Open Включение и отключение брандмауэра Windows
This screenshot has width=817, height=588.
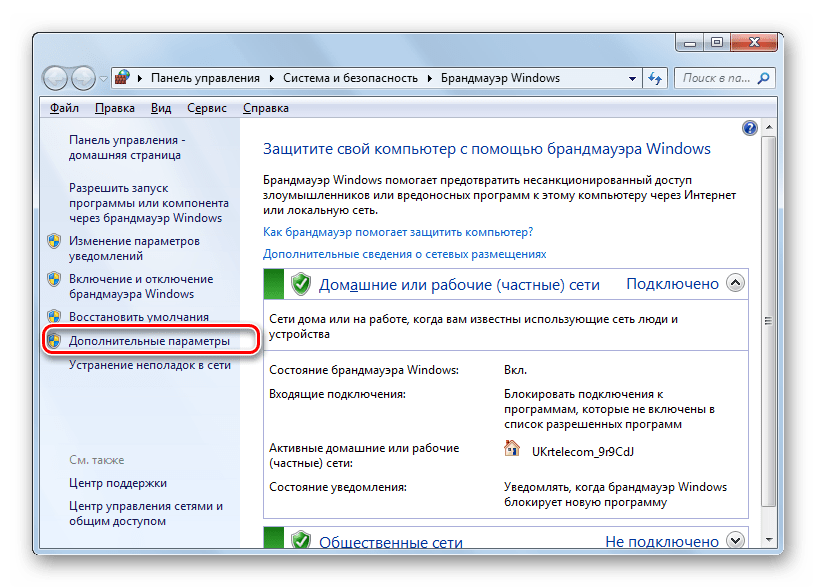coord(141,286)
